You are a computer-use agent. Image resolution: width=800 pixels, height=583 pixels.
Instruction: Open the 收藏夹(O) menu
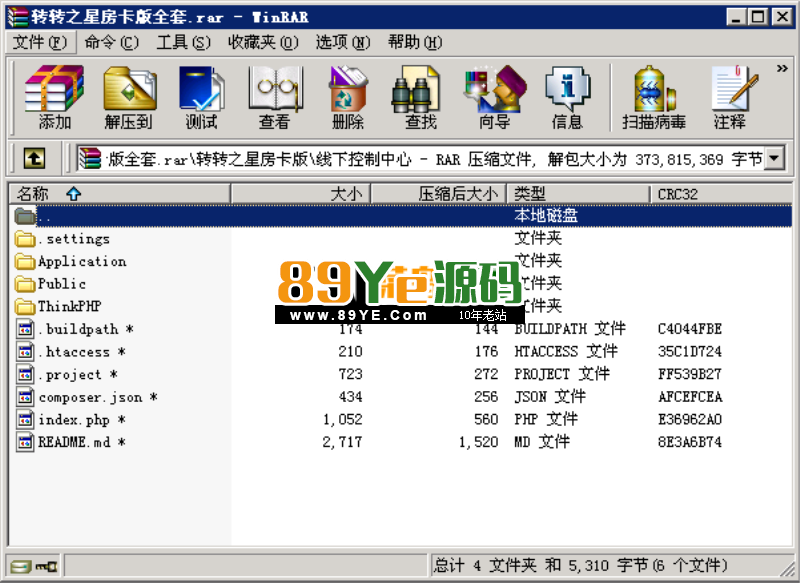[263, 42]
